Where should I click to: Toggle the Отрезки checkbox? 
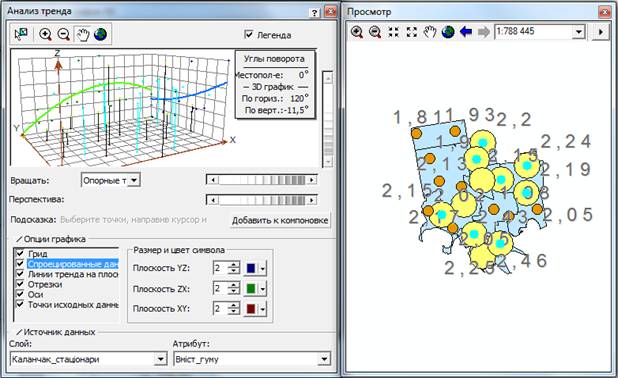(20, 284)
